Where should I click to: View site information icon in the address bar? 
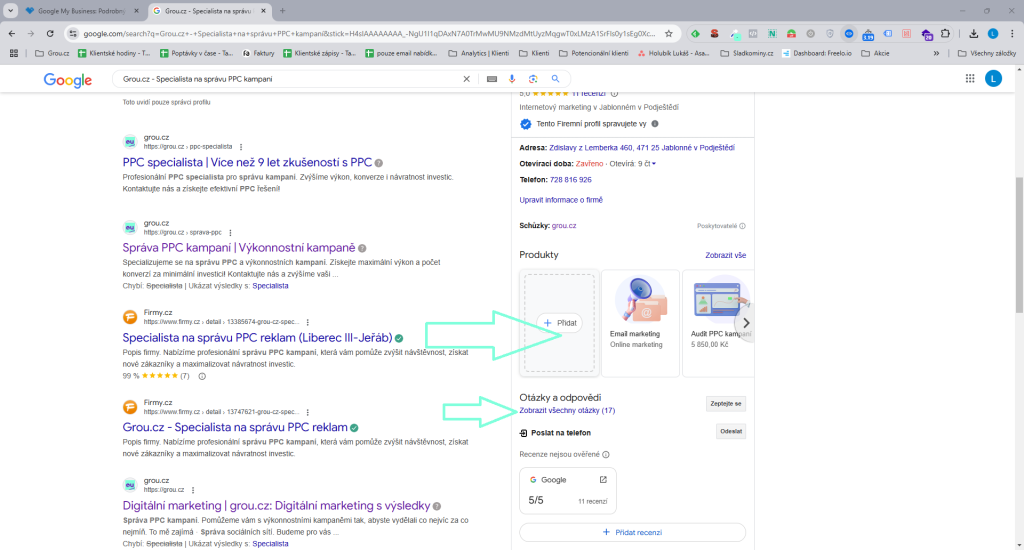point(72,33)
